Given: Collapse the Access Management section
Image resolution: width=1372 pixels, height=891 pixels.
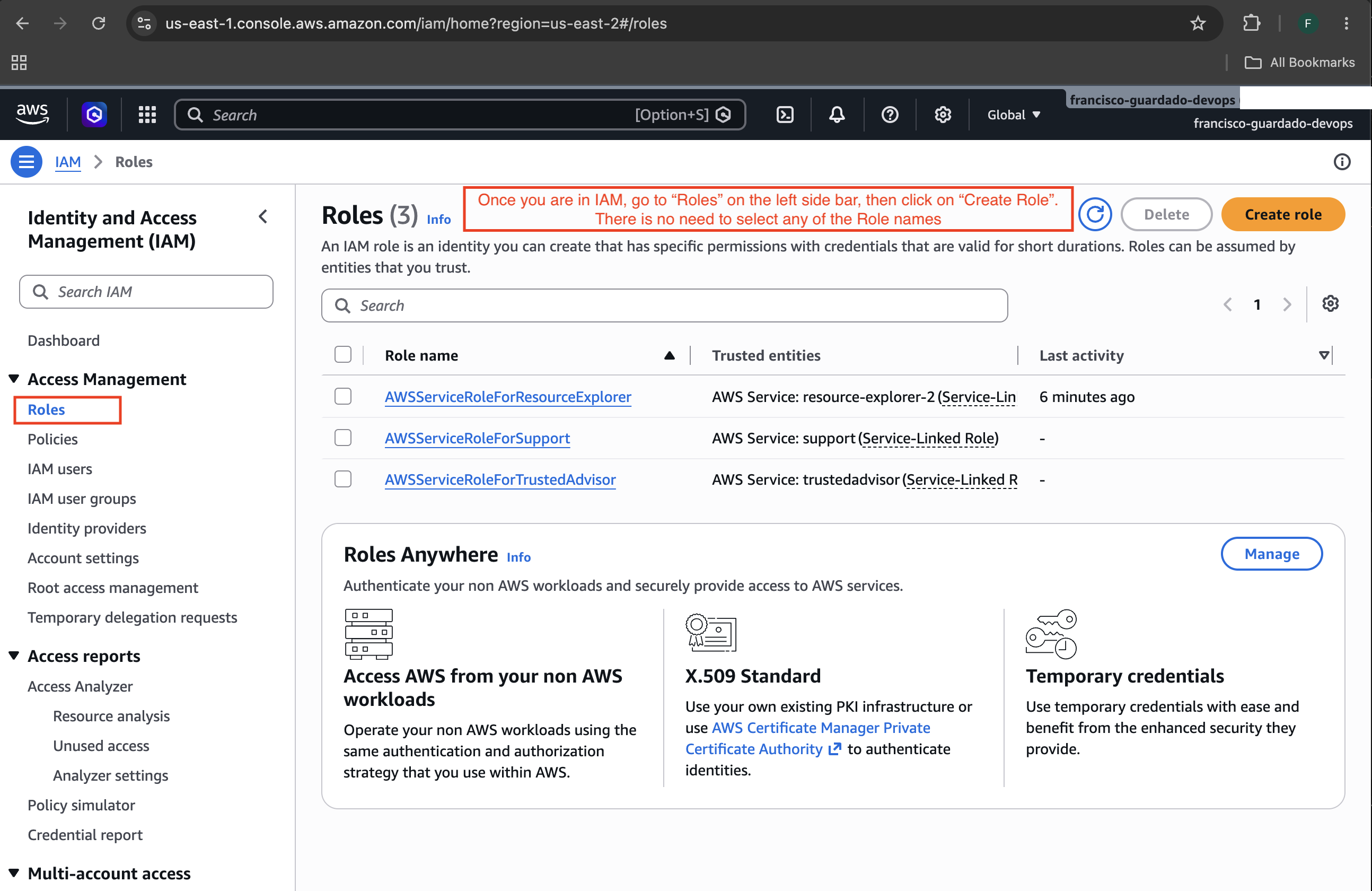Looking at the screenshot, I should click(x=14, y=378).
